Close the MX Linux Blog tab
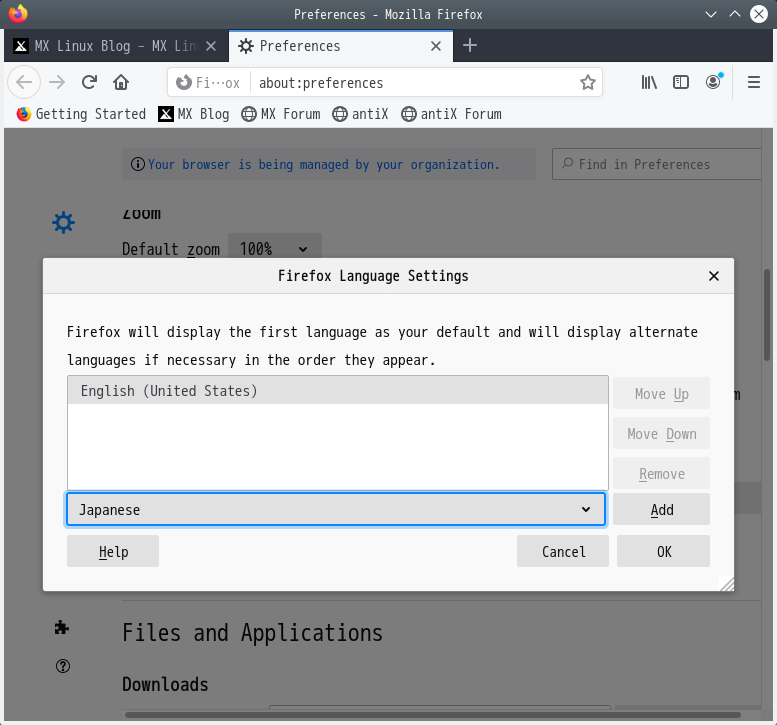Viewport: 777px width, 725px height. click(x=211, y=46)
